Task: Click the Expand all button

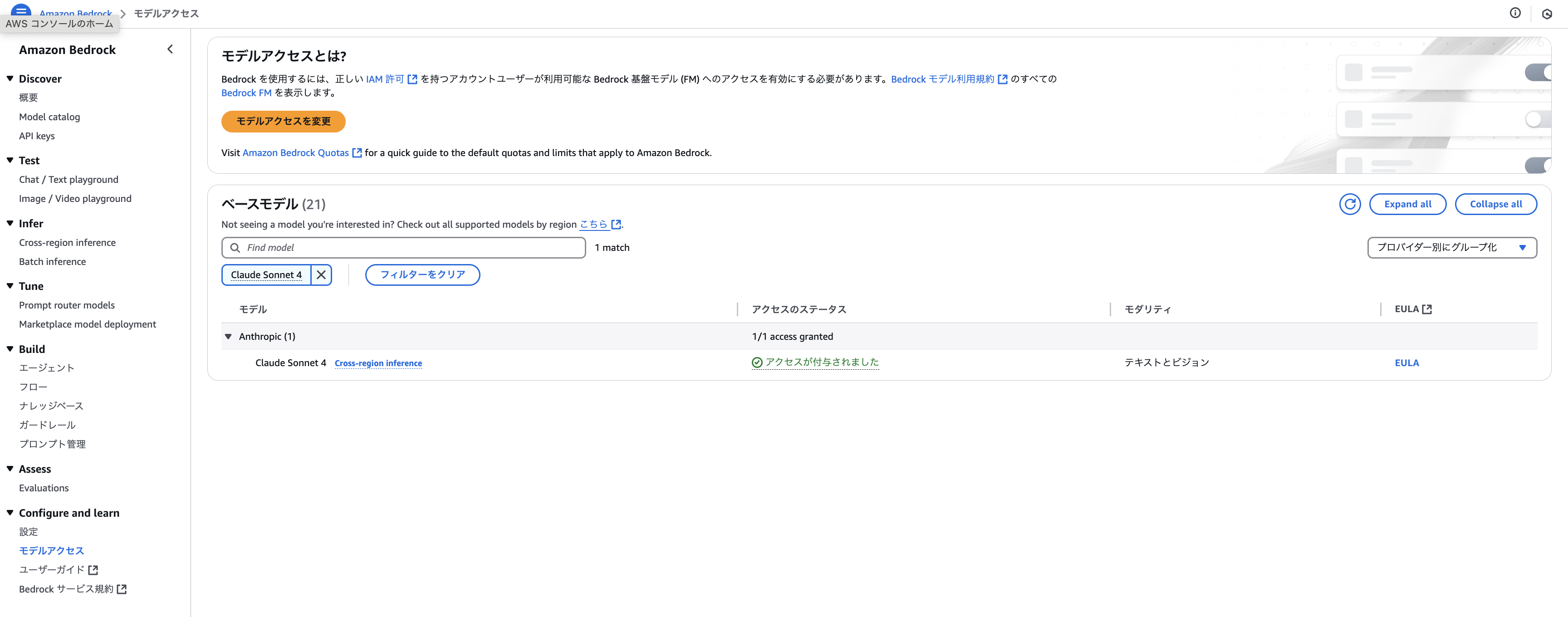Action: click(1407, 205)
